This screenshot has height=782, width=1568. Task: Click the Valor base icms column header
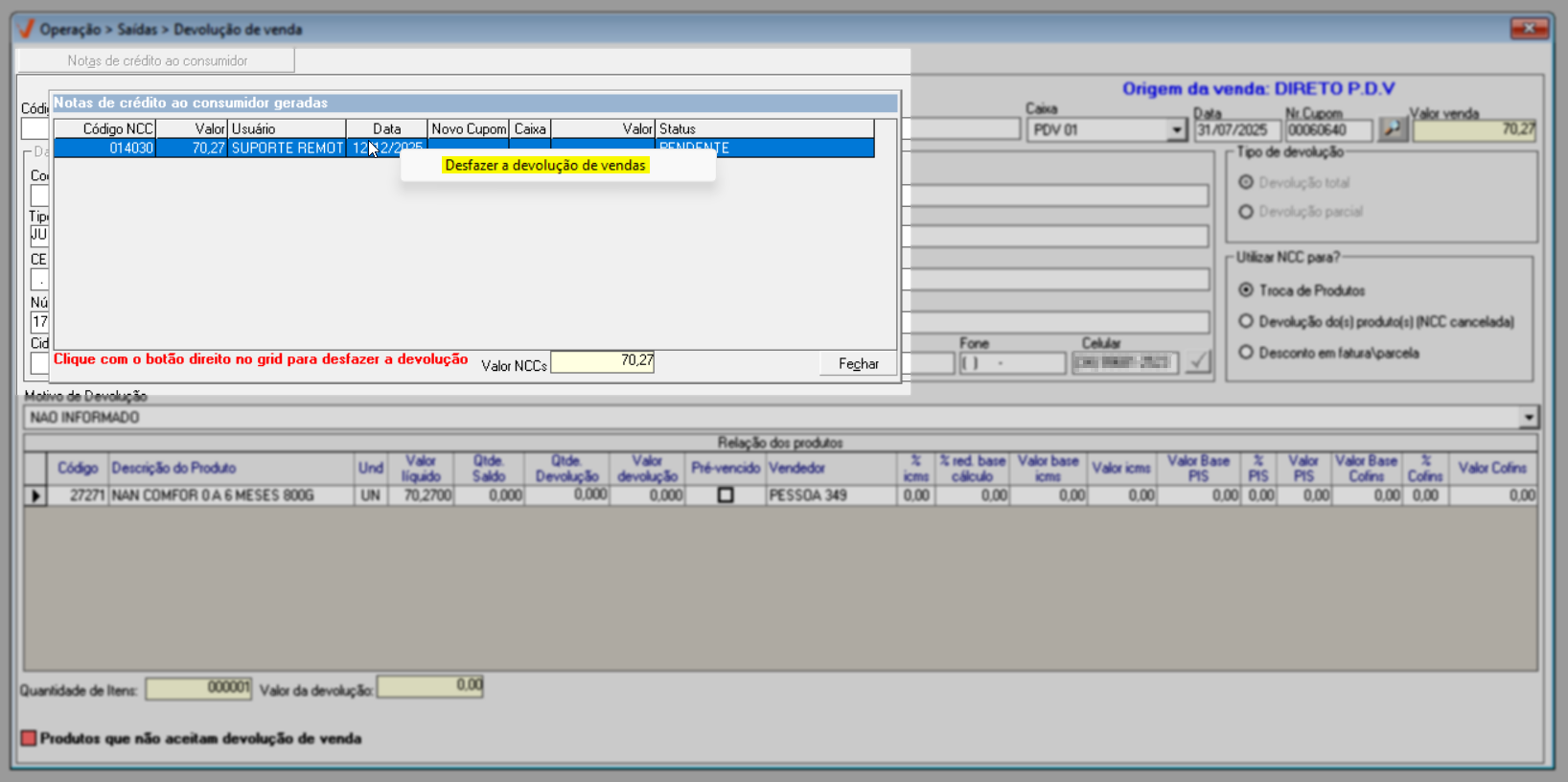pyautogui.click(x=1049, y=469)
